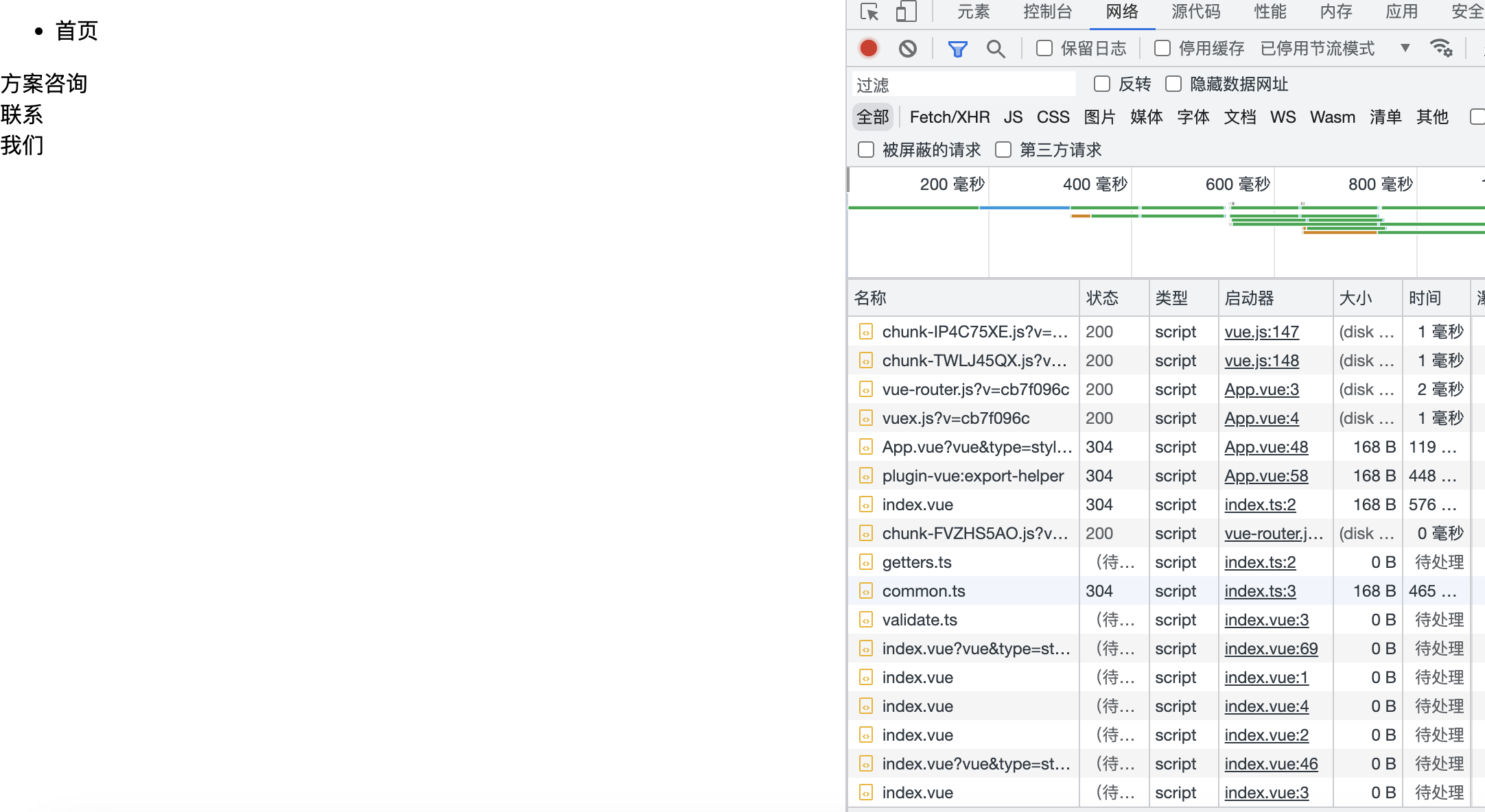Enable the 保留日志 checkbox
1485x812 pixels.
(1044, 48)
